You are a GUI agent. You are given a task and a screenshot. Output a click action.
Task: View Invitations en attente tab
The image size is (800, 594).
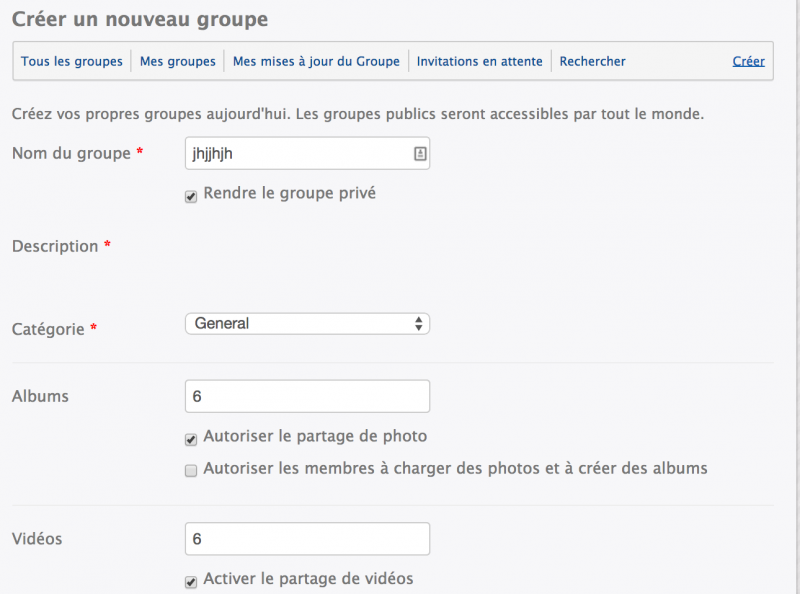coord(480,61)
